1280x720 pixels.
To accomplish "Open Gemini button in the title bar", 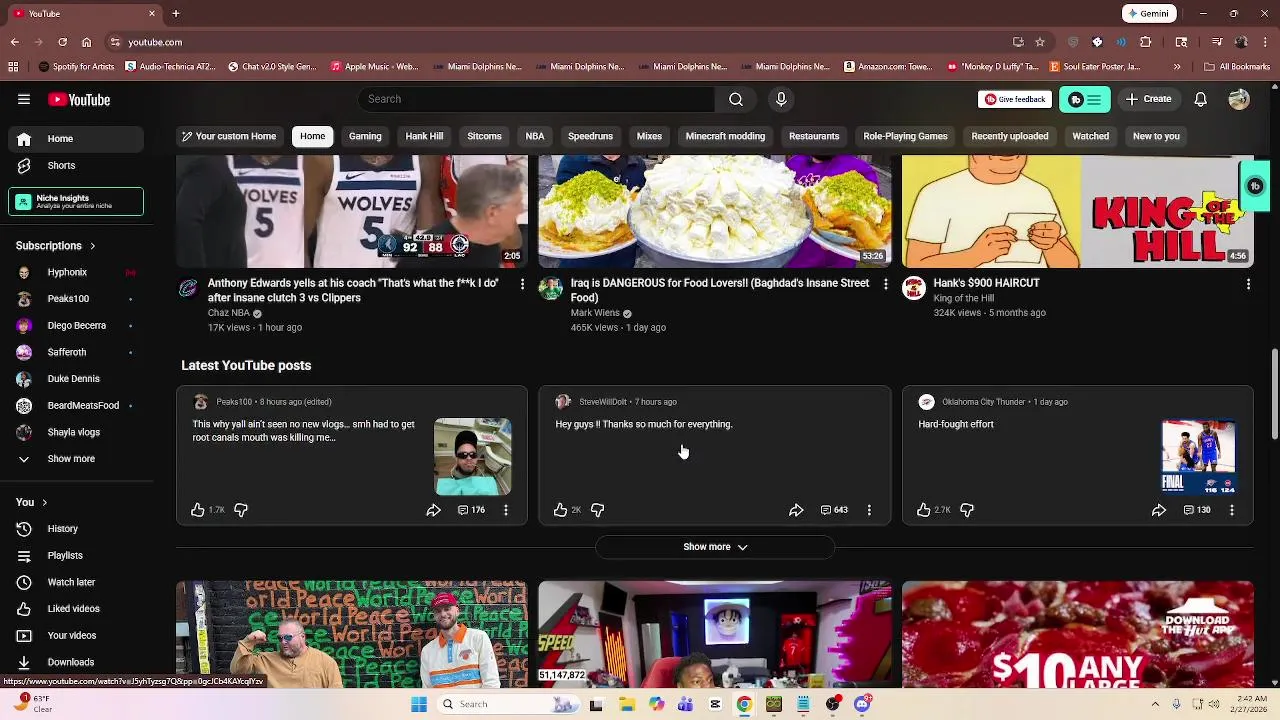I will 1148,14.
